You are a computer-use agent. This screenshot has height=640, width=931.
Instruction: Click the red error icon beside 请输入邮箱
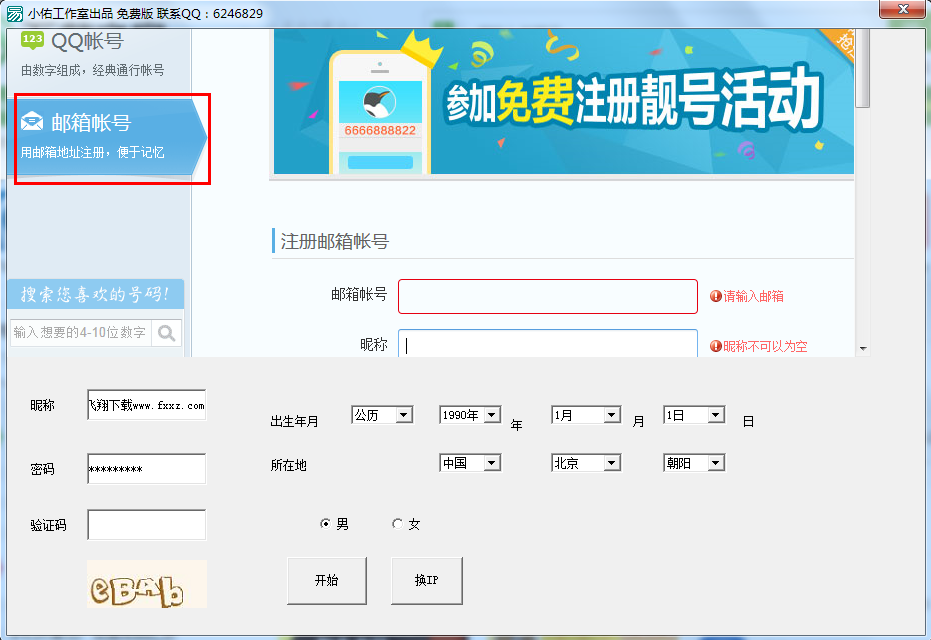coord(718,296)
